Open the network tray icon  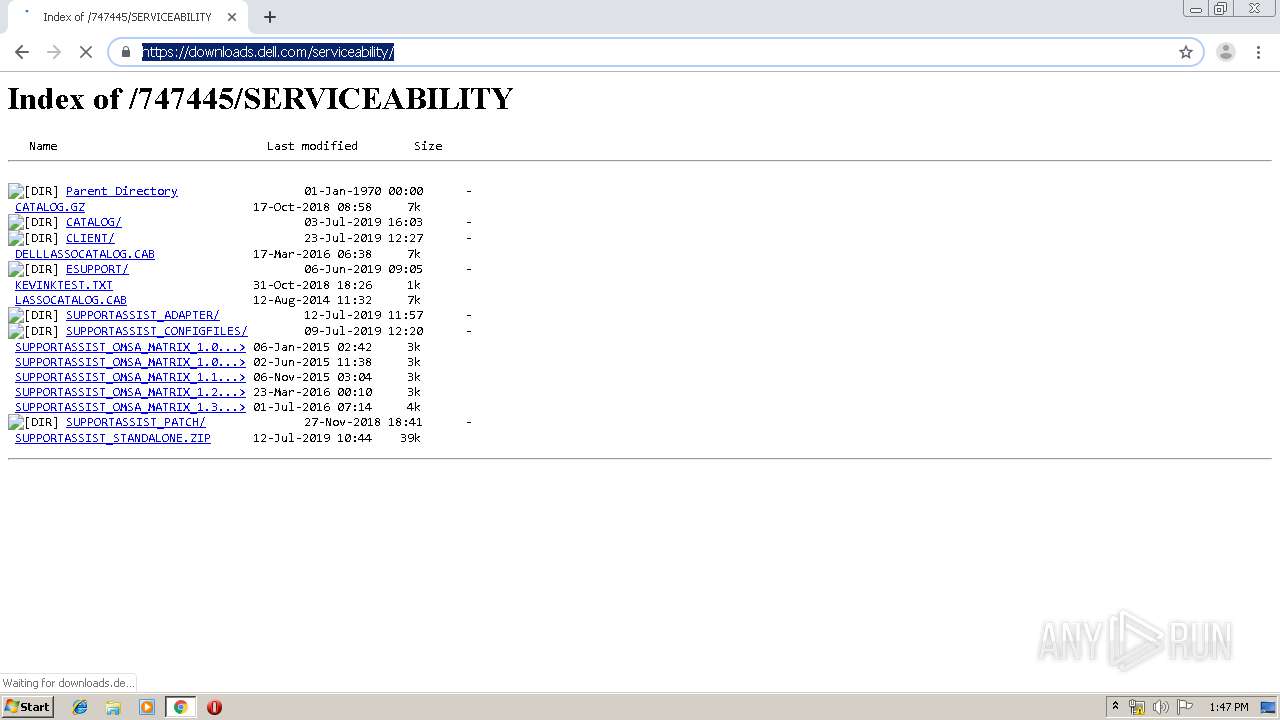1137,707
